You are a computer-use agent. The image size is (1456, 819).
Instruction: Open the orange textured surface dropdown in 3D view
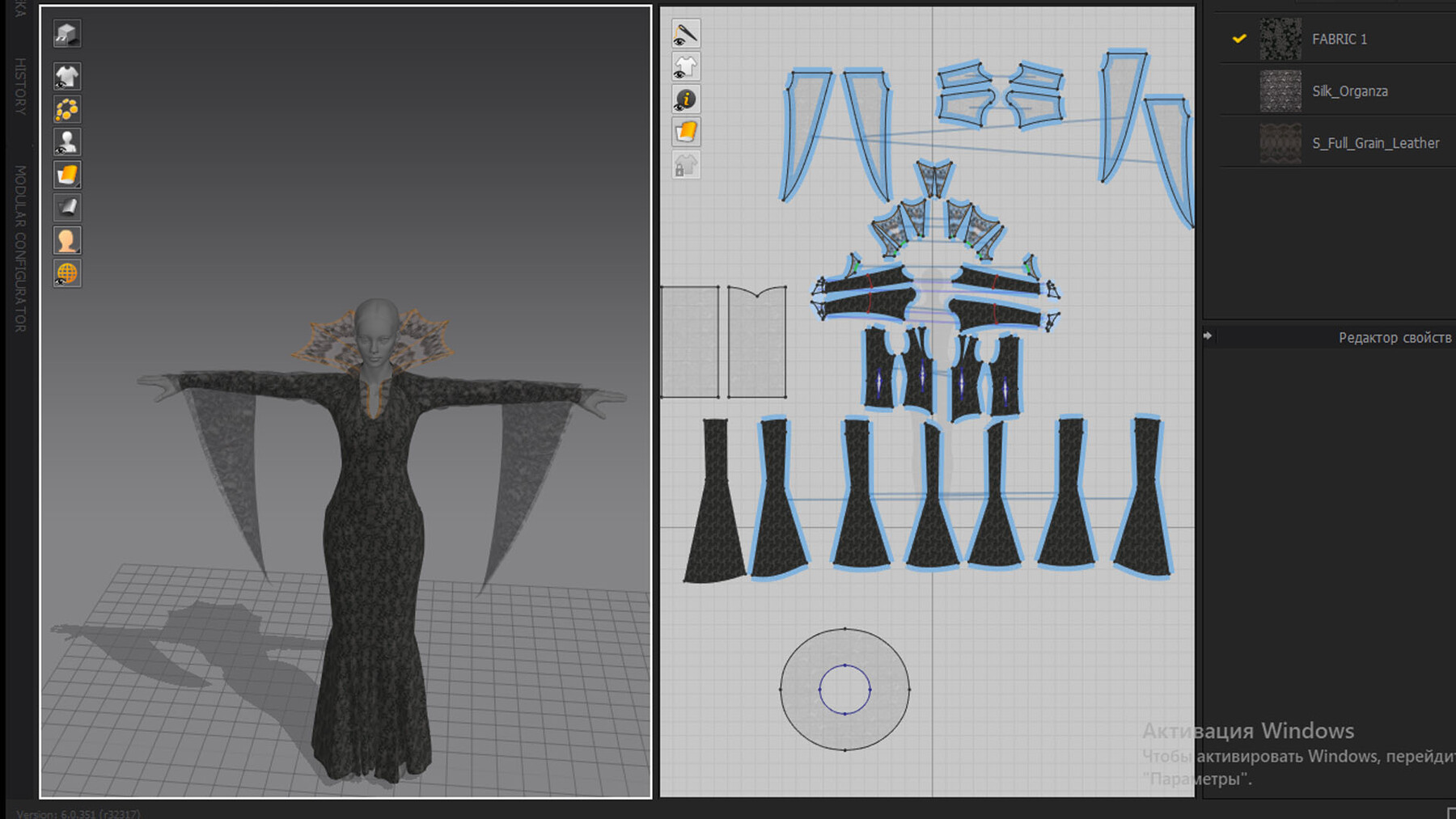(67, 175)
